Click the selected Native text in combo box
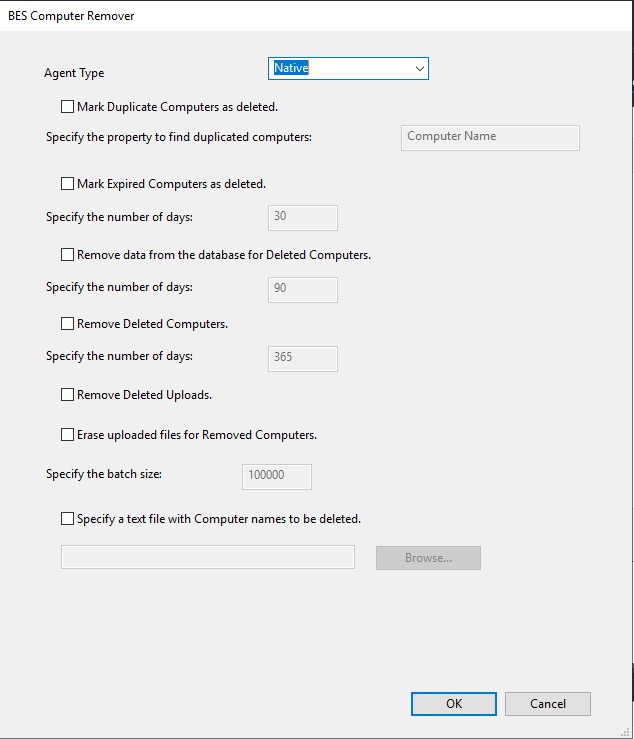Viewport: 634px width, 739px height. [292, 68]
